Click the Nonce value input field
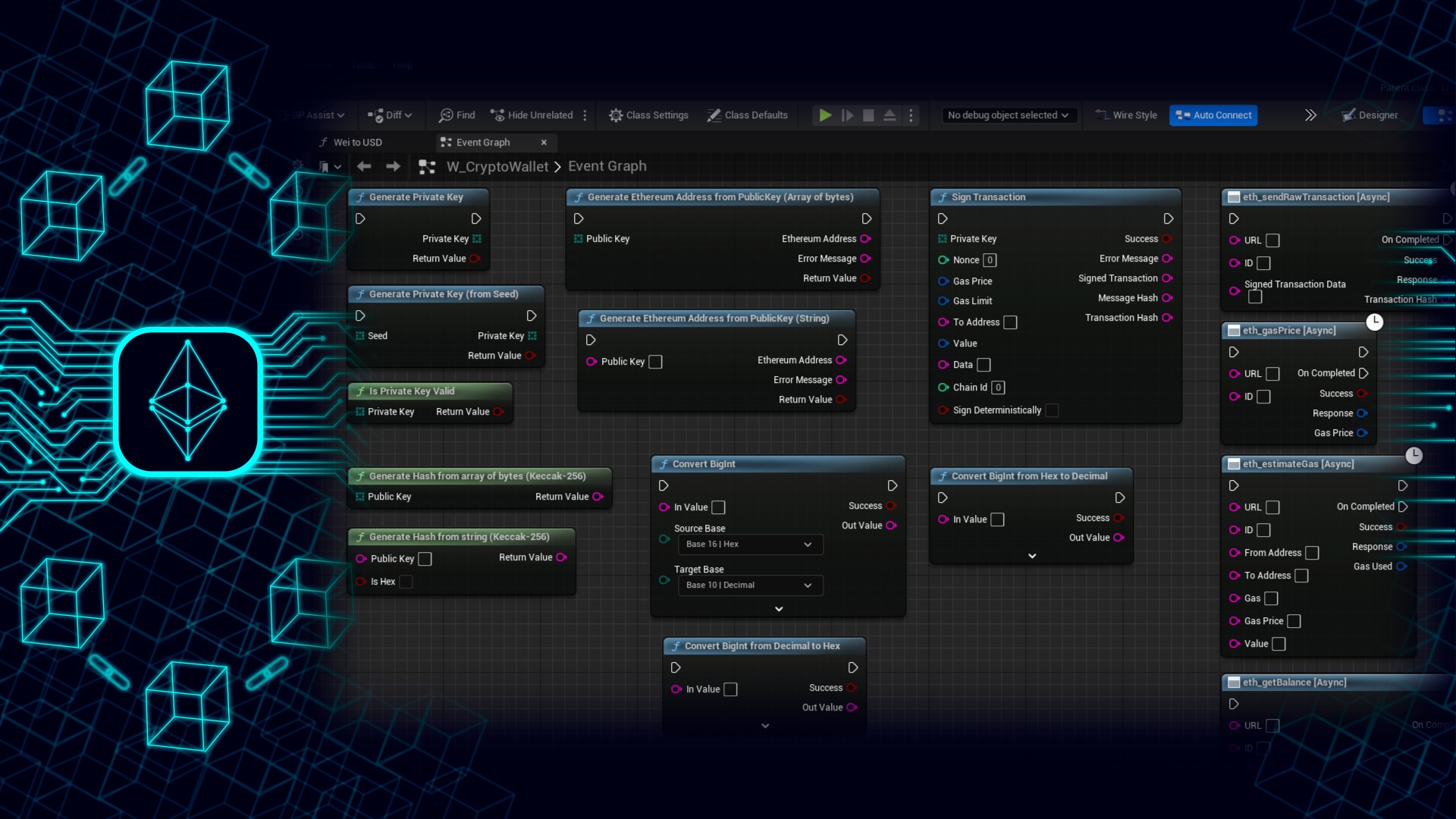 [990, 260]
